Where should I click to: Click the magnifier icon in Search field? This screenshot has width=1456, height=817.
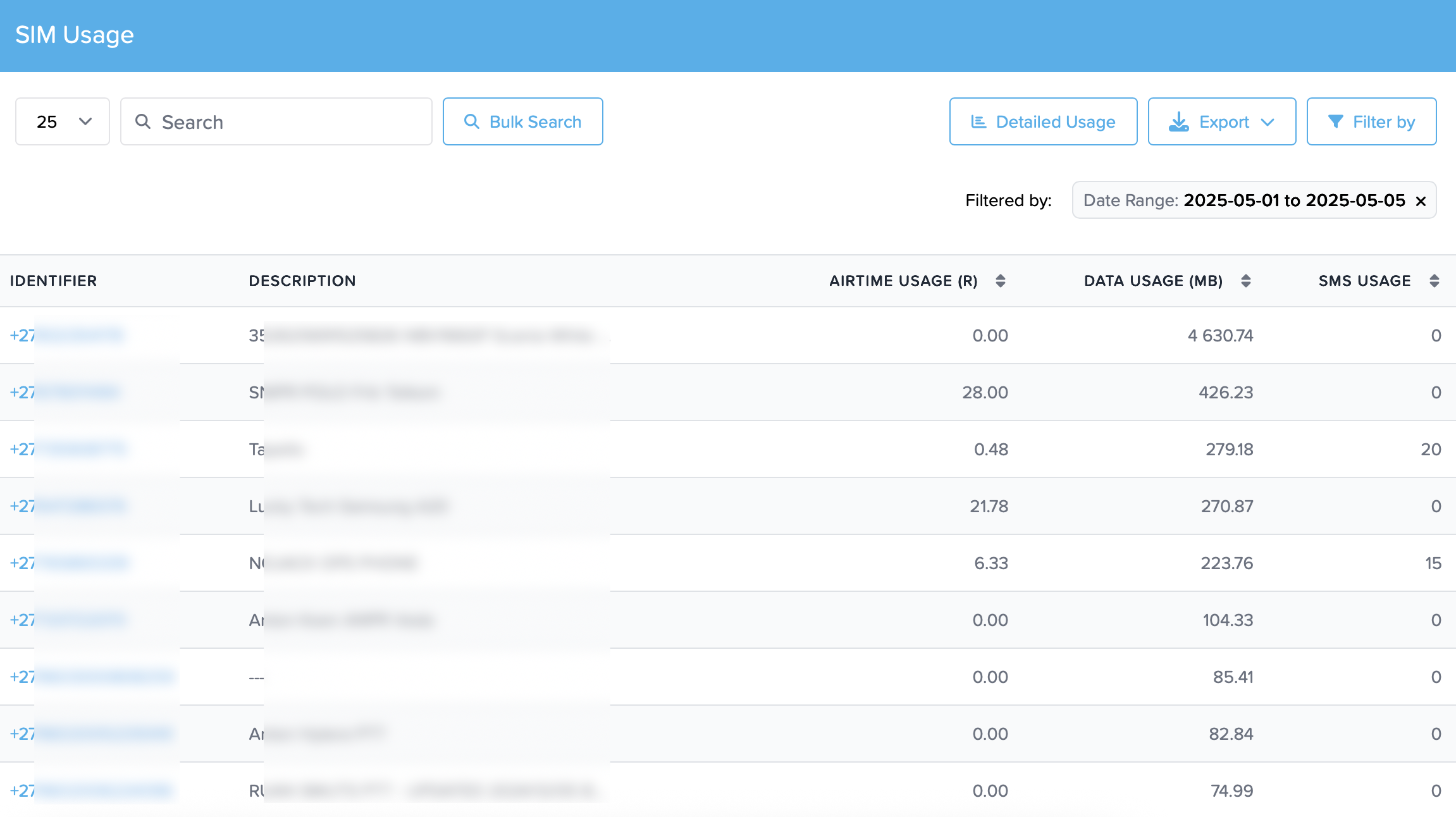pos(143,121)
